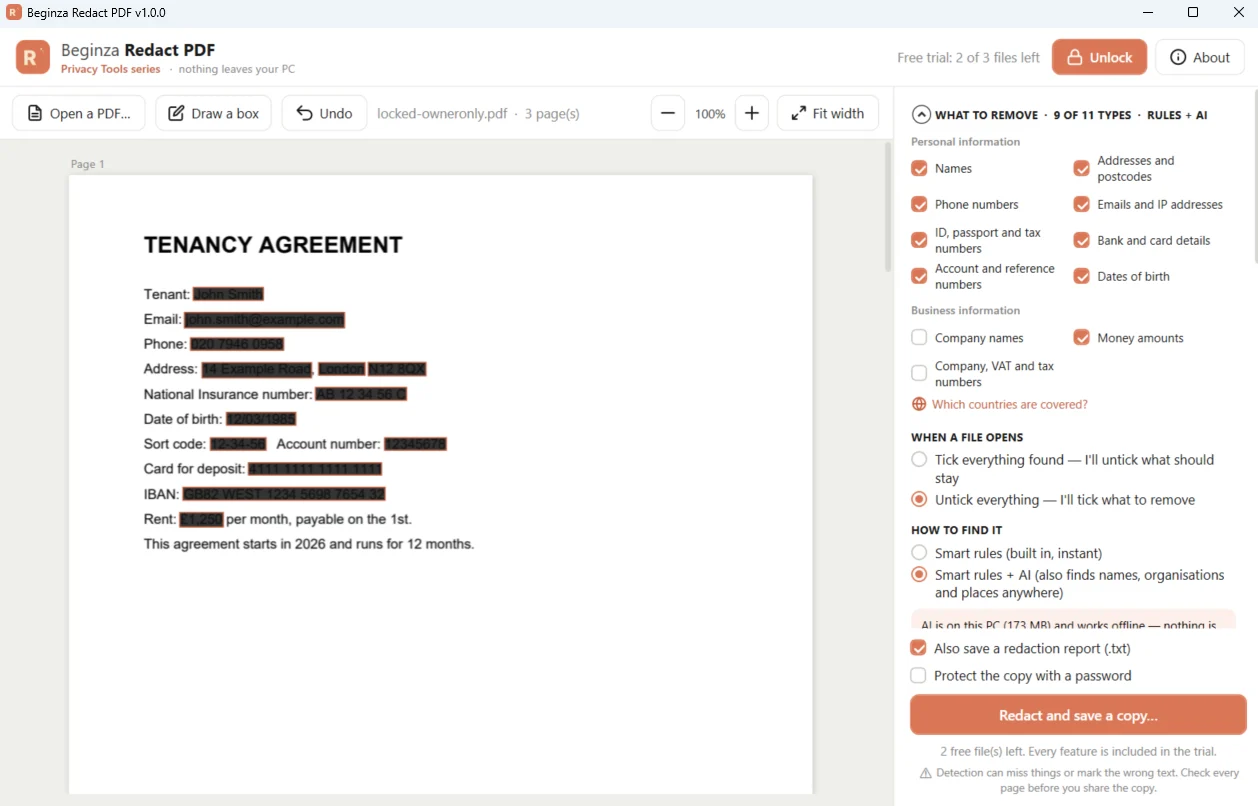Click the locked-owneronly.pdf file name
The image size is (1258, 806).
coord(442,113)
